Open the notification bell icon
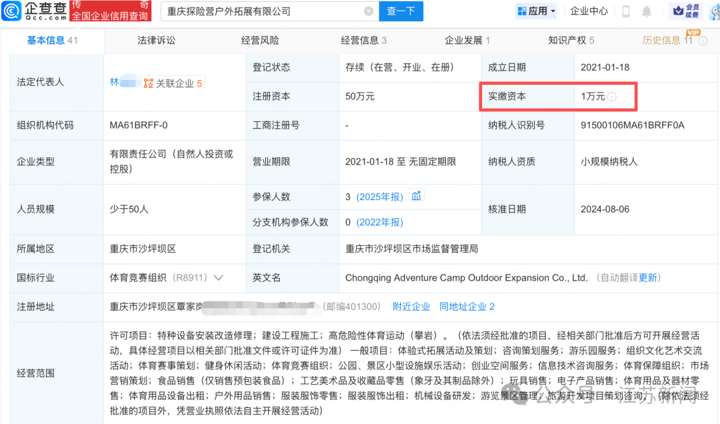The width and height of the screenshot is (720, 424). click(x=647, y=11)
